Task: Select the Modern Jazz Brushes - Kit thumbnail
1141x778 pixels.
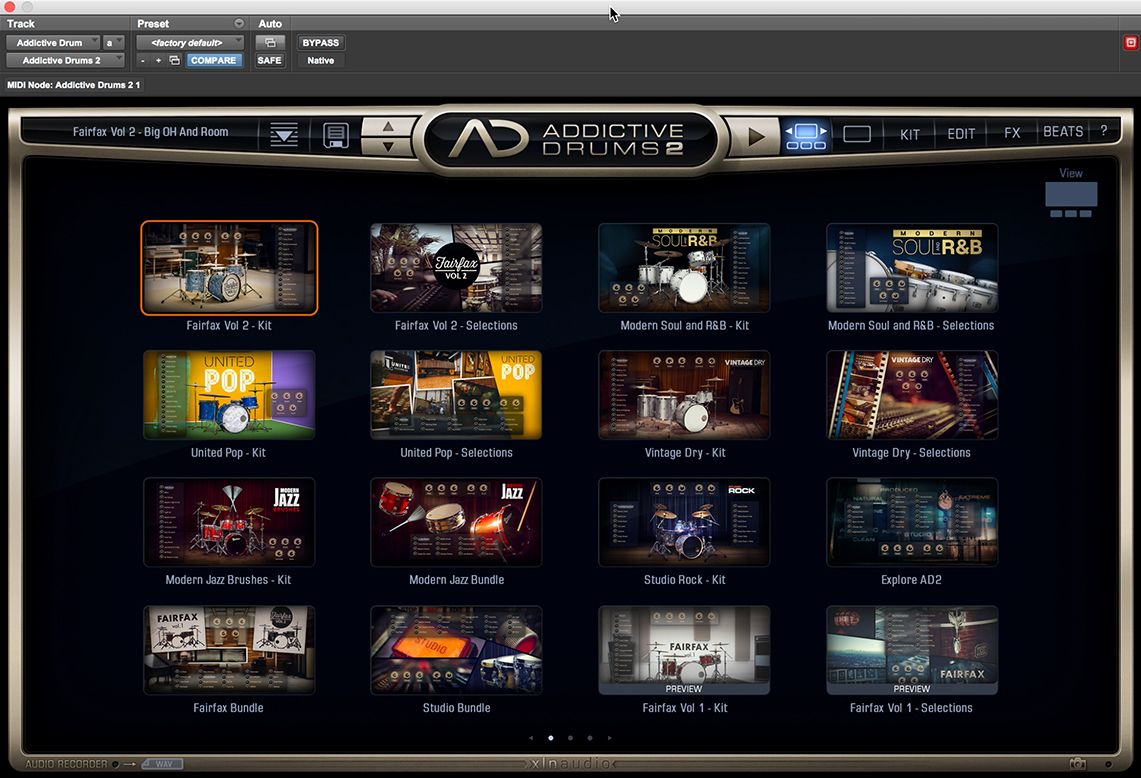Action: point(229,523)
